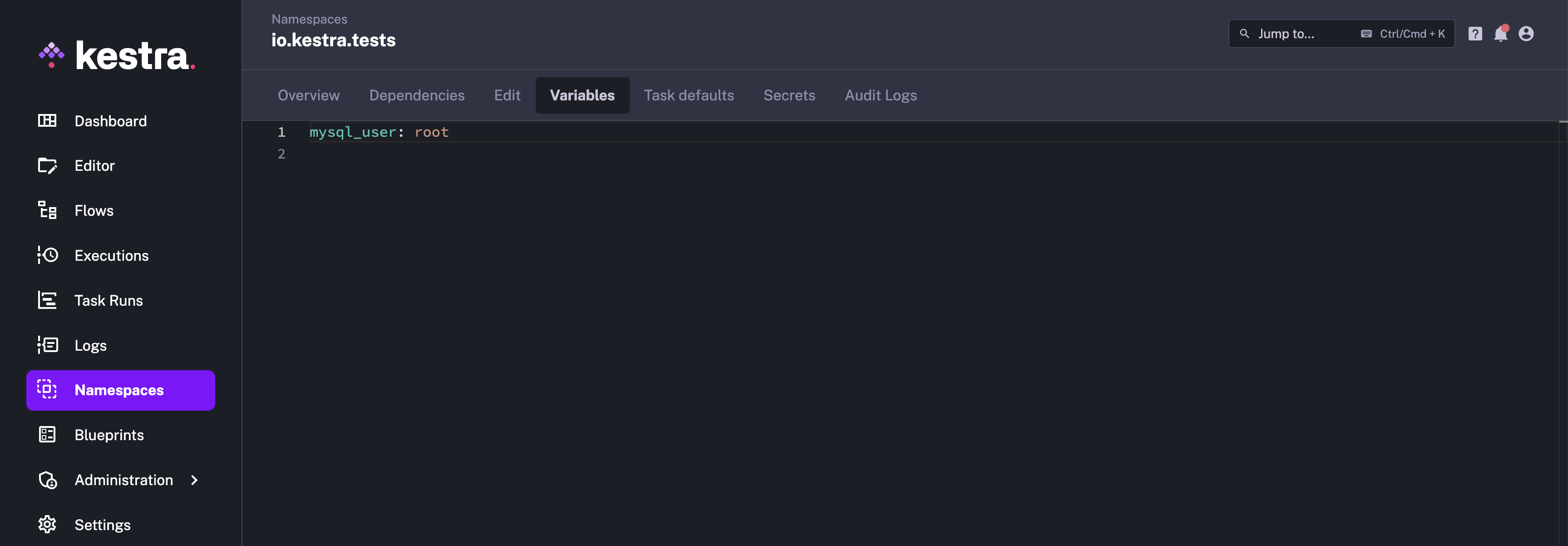This screenshot has height=546, width=1568.
Task: Open the Dependencies tab
Action: coord(416,95)
